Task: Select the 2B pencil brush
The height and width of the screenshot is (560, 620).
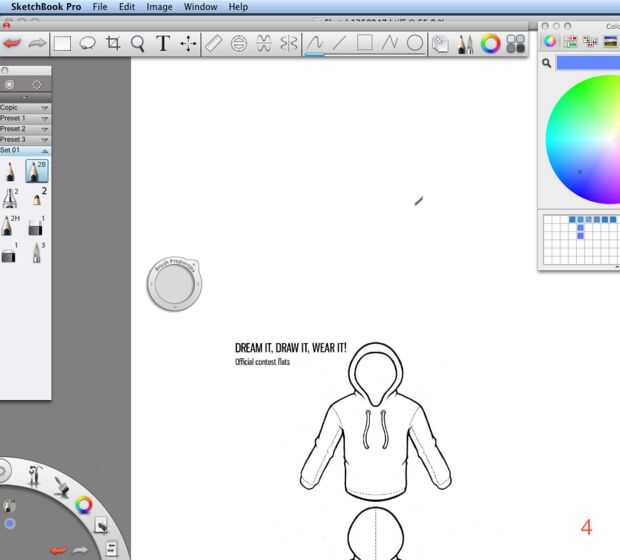Action: (36, 171)
